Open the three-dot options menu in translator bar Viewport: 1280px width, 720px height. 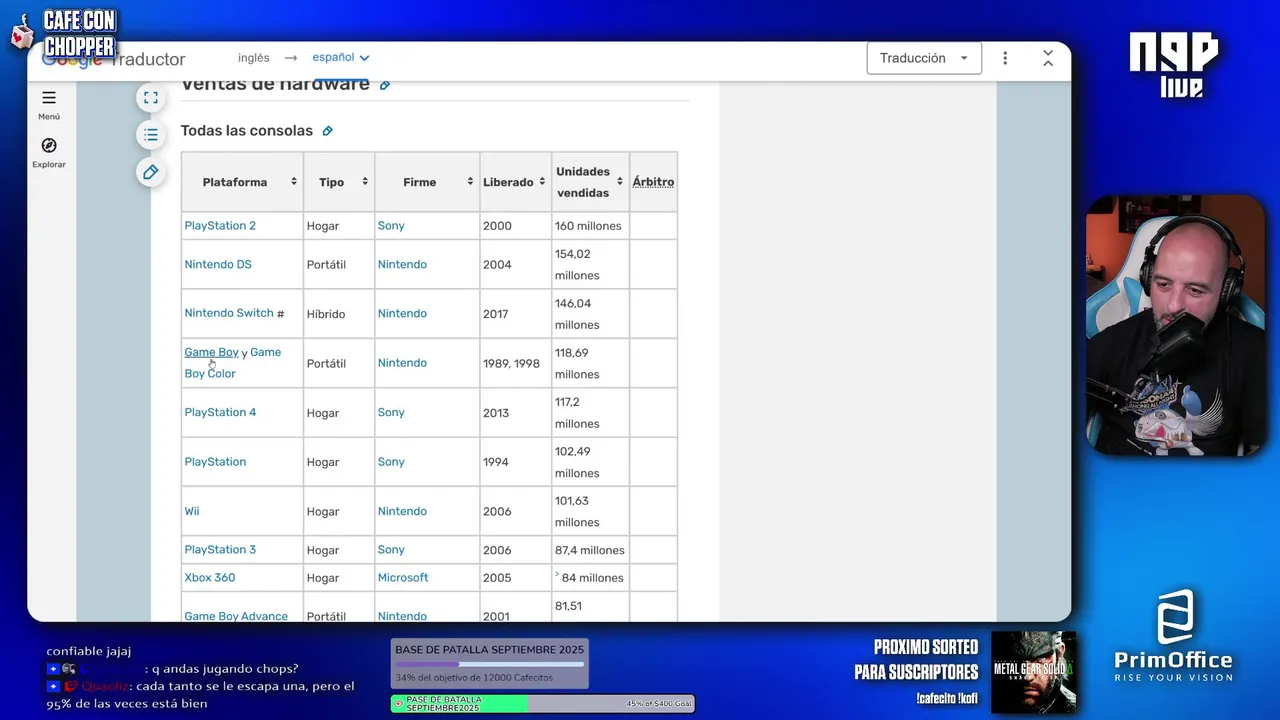point(1005,58)
